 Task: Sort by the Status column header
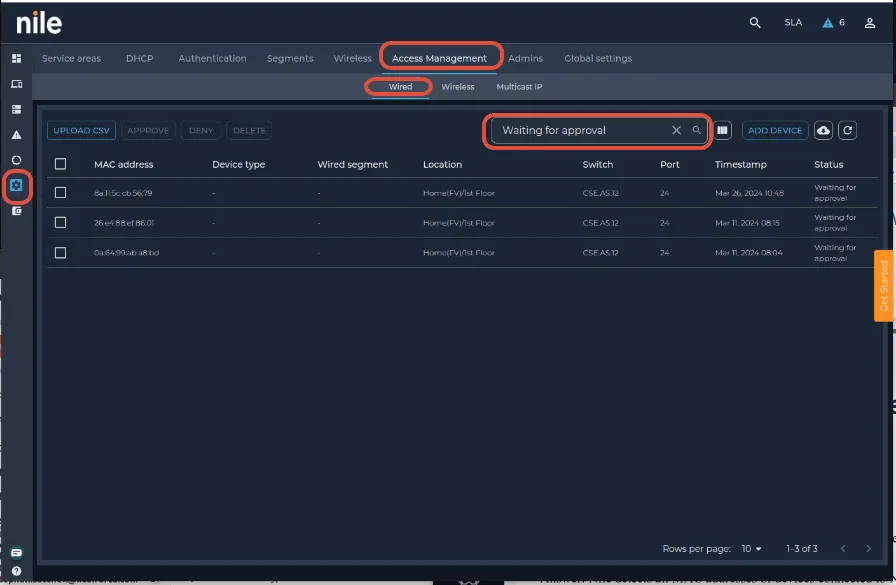[829, 165]
